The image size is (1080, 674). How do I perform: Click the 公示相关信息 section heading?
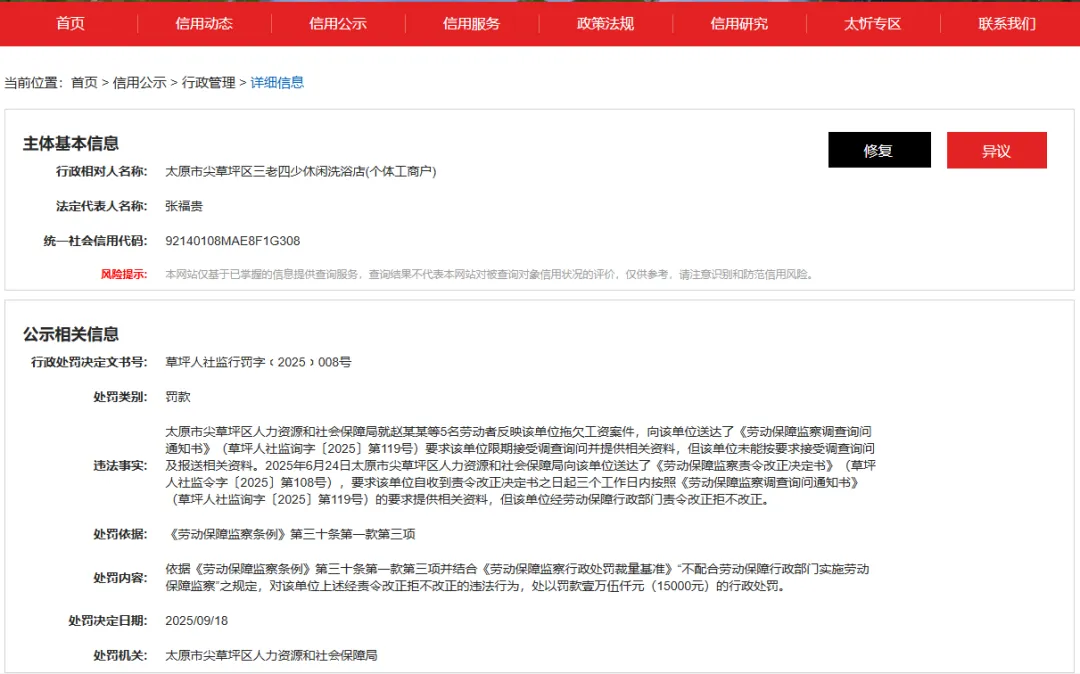click(x=71, y=335)
